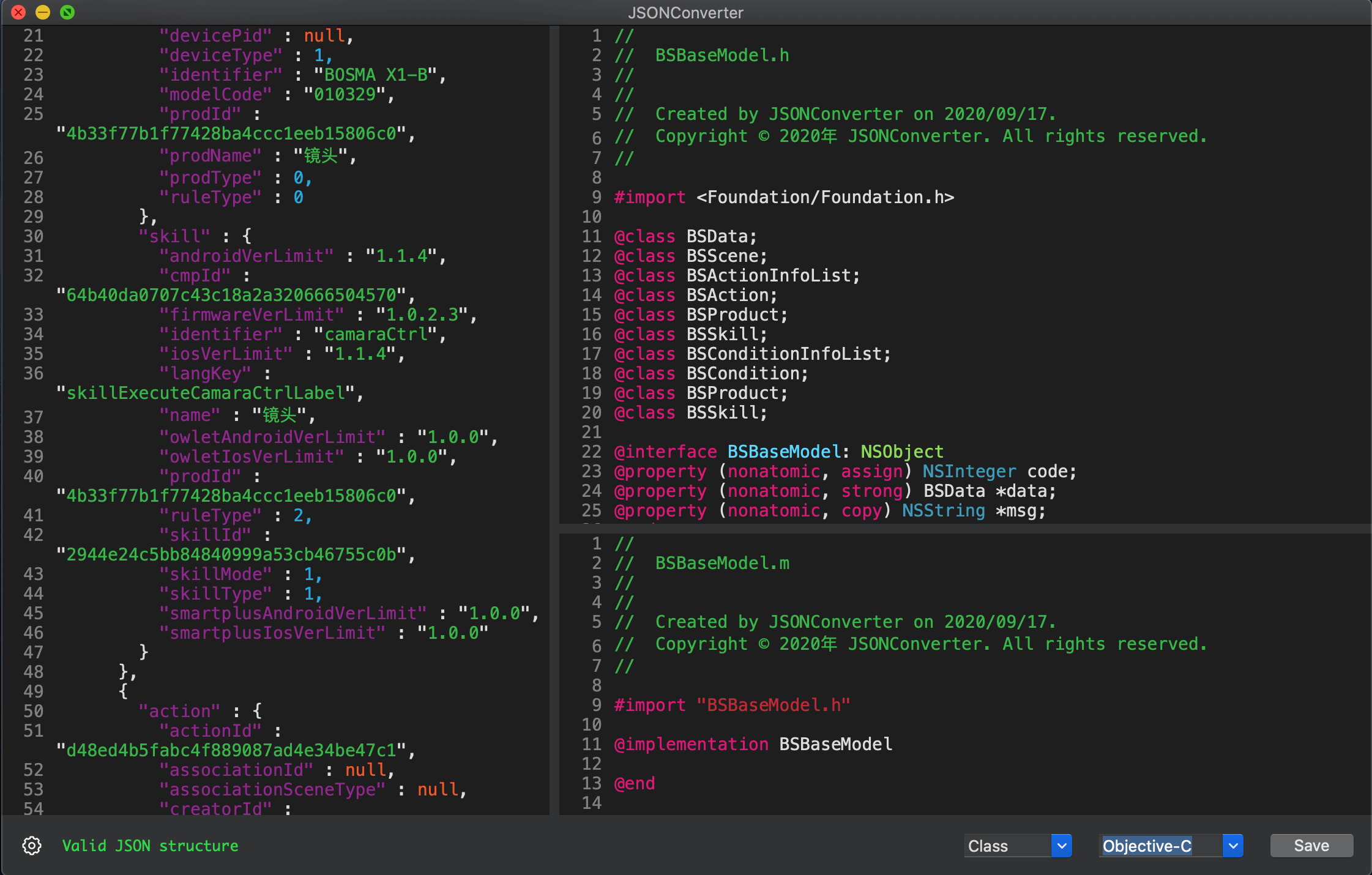Screen dimensions: 1372x875
Task: Click the "smartplusAndroidVerLimit" key
Action: (x=293, y=613)
